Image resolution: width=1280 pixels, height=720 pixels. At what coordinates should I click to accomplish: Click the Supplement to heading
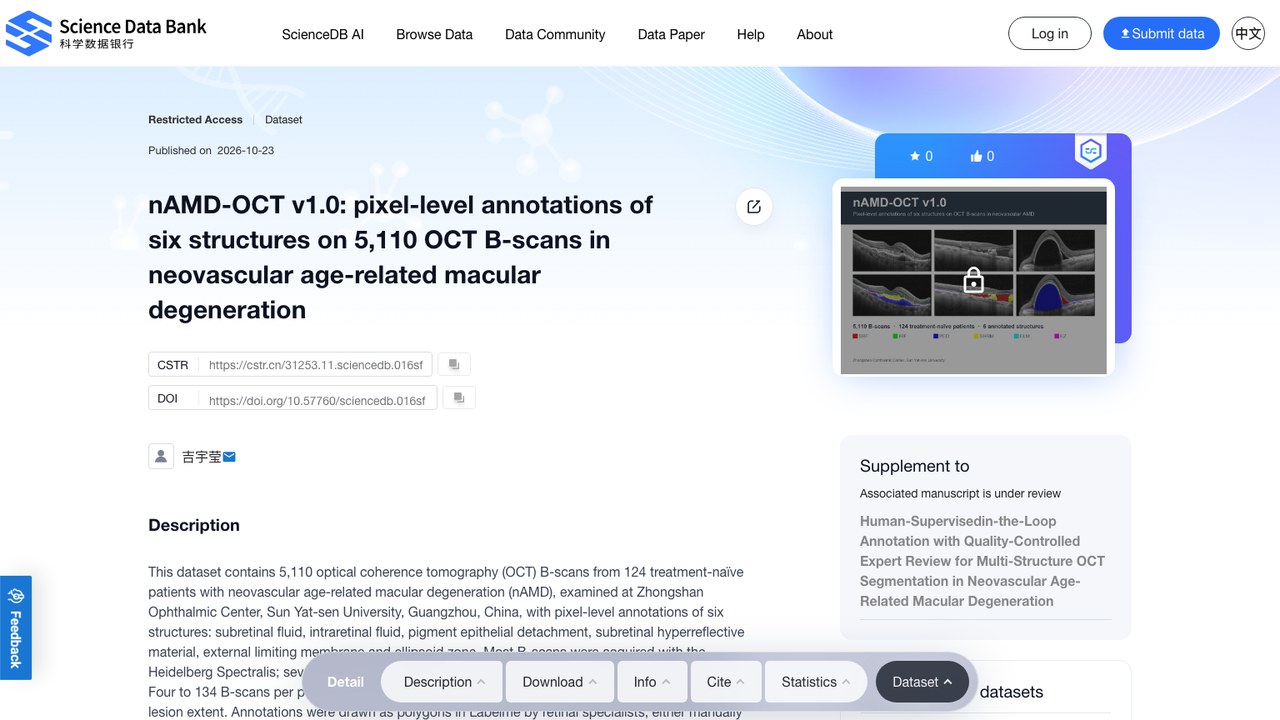[x=914, y=466]
